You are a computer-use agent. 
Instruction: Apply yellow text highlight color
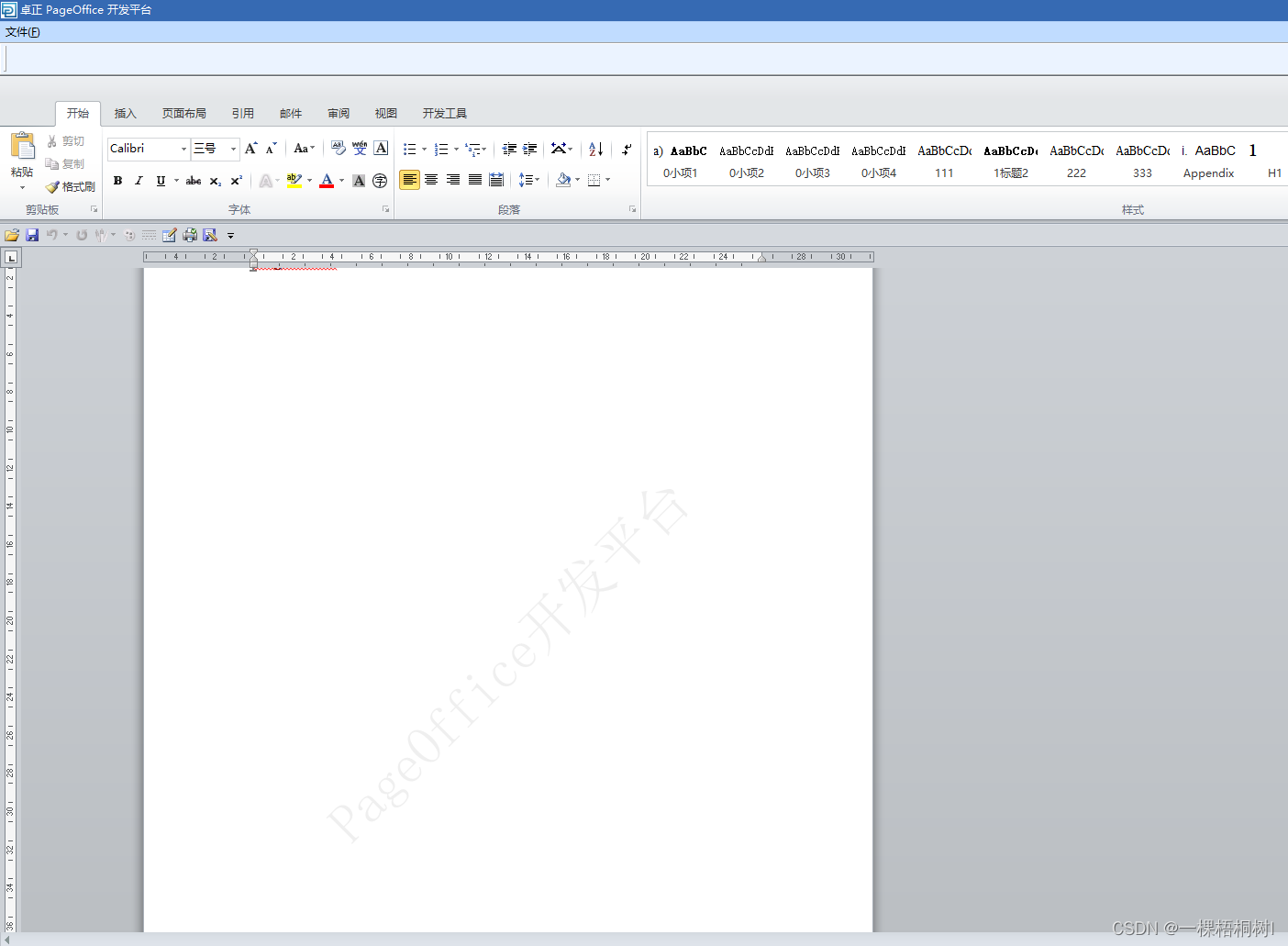pyautogui.click(x=294, y=181)
